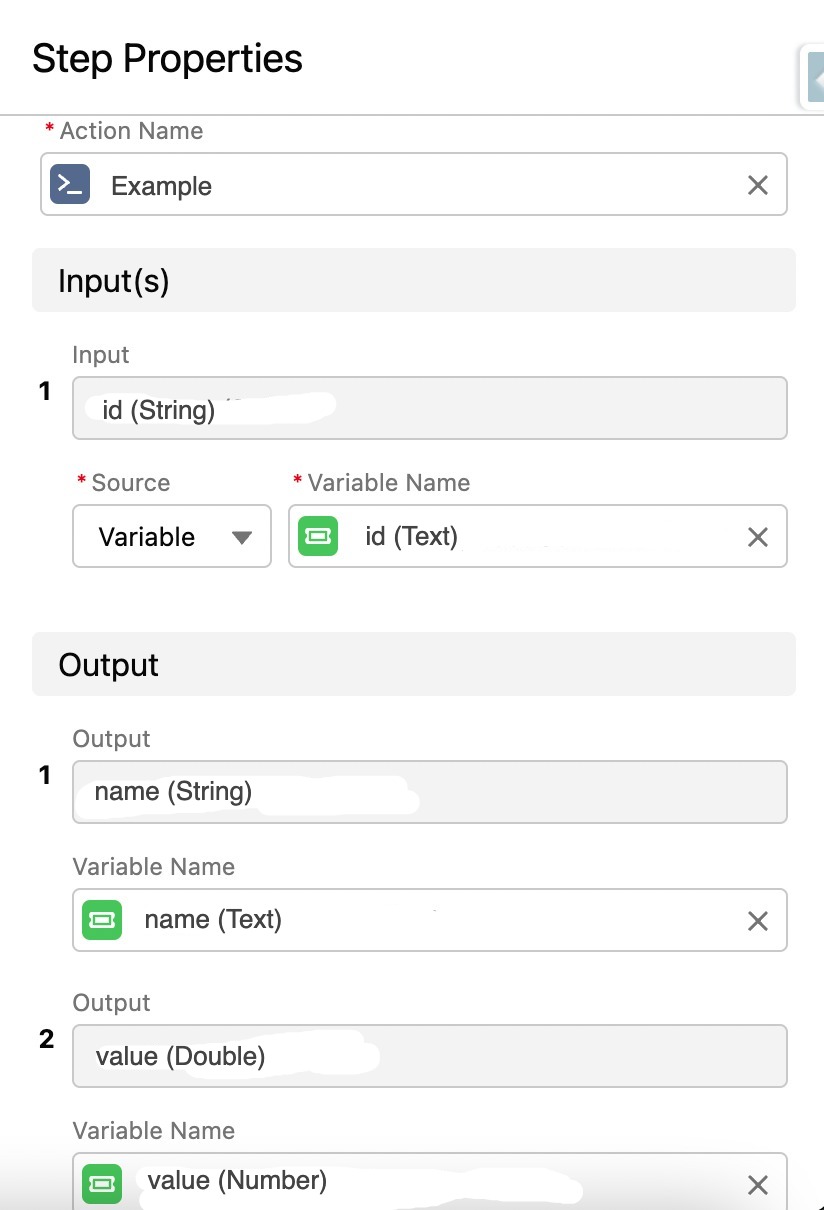The height and width of the screenshot is (1210, 824).
Task: Click the id (String) input field
Action: tap(429, 409)
